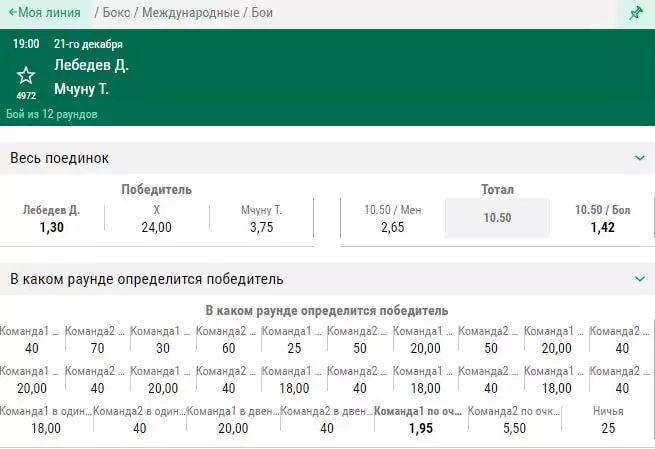Add Лебедев–Мчуну fight to favorites star

[26, 75]
